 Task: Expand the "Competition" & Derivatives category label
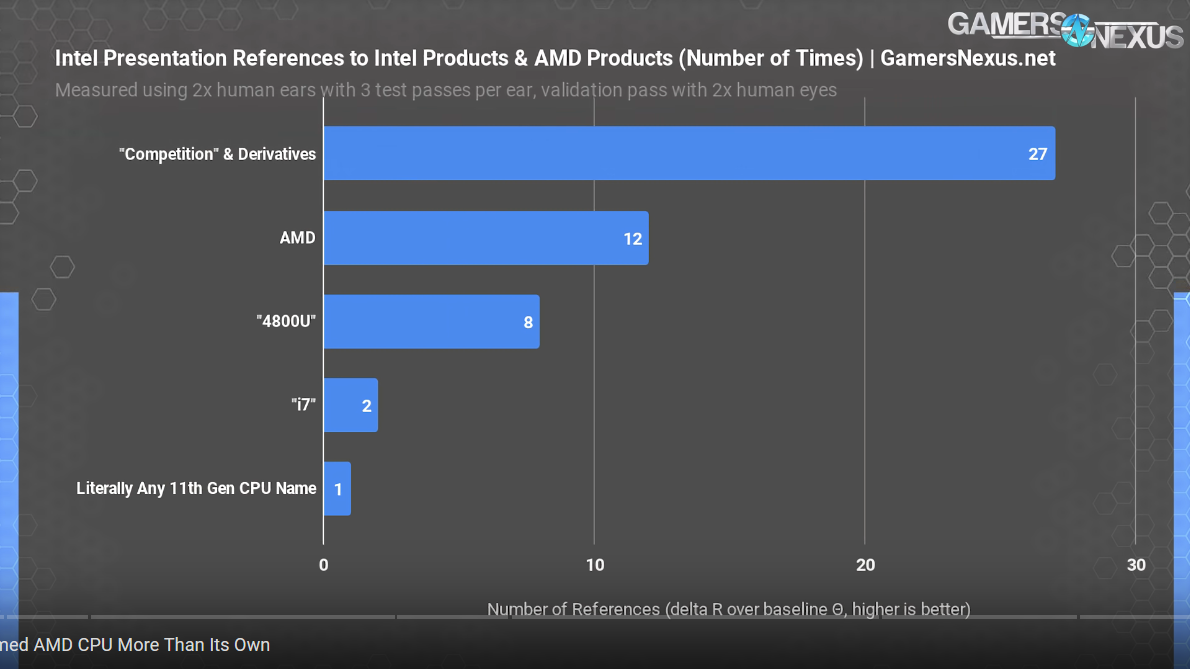217,153
